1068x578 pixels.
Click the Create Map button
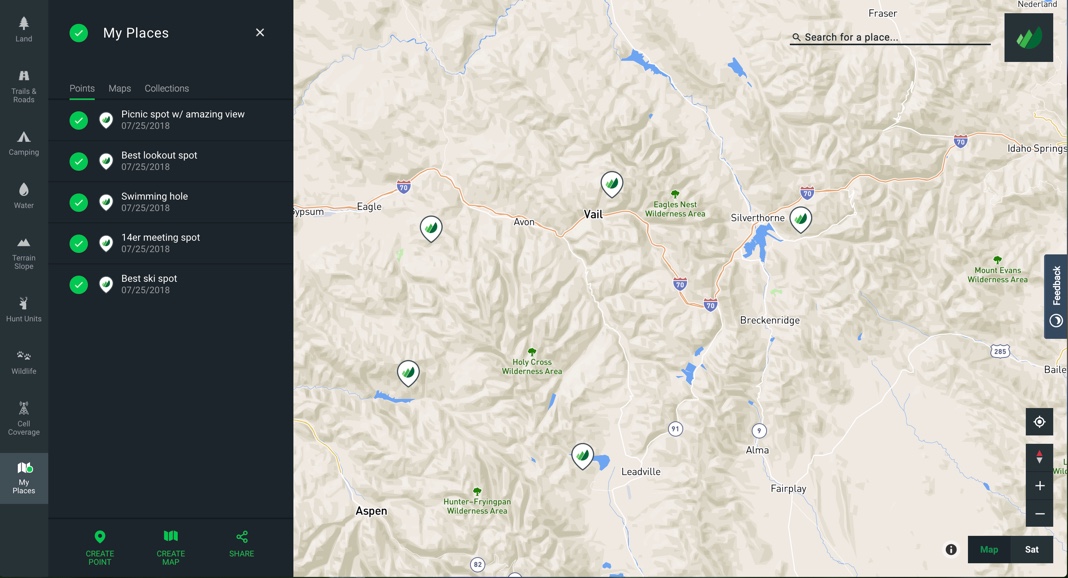(x=171, y=547)
